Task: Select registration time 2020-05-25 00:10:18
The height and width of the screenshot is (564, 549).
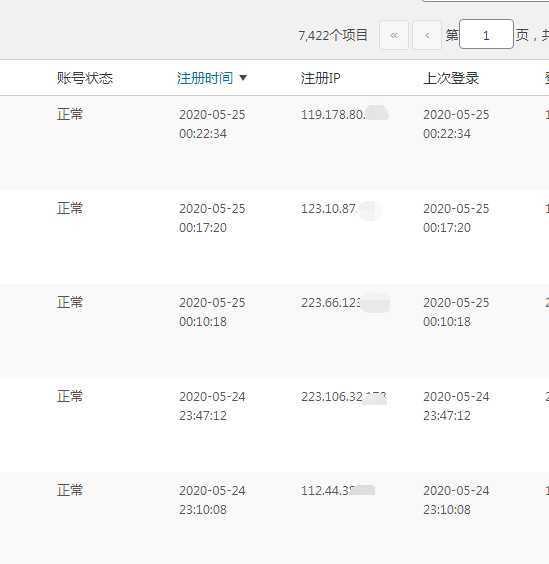Action: [212, 312]
